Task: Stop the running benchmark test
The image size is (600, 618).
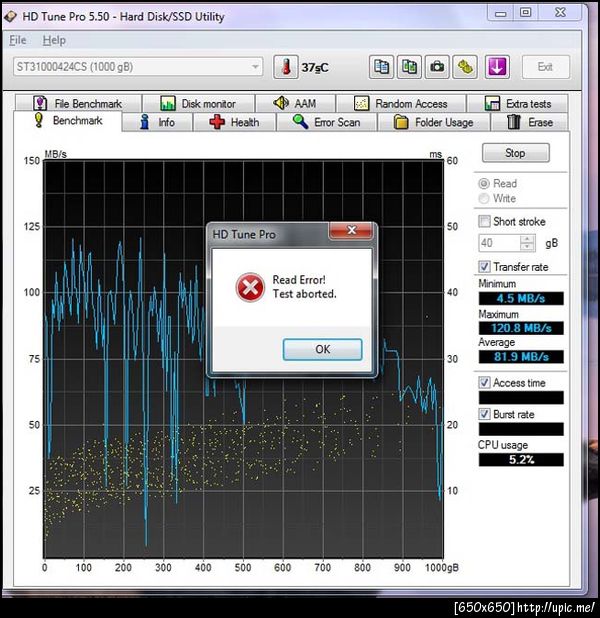Action: click(515, 153)
